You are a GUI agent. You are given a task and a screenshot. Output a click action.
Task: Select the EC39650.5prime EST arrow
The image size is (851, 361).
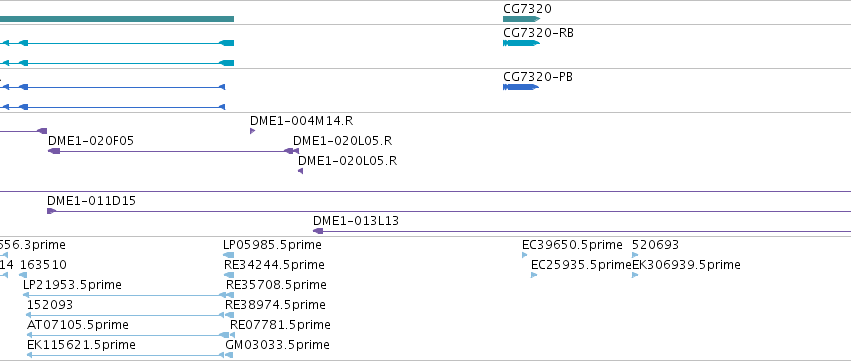click(x=525, y=255)
